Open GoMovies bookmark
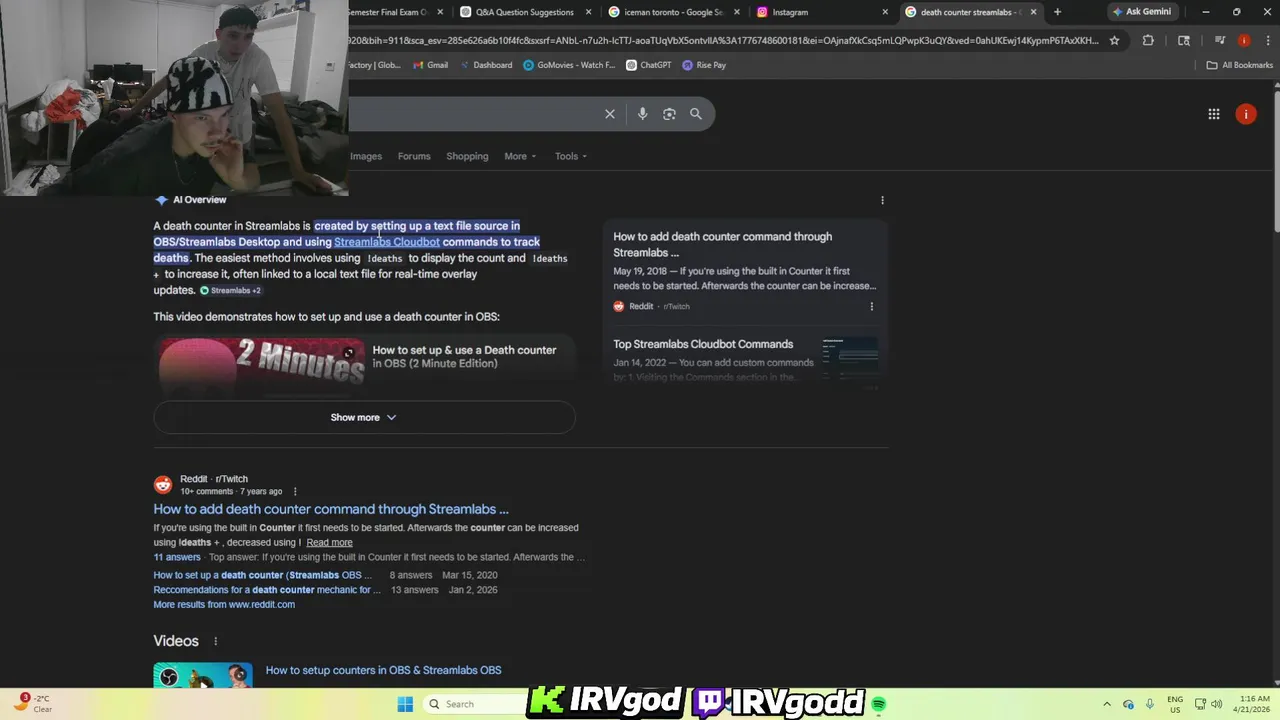This screenshot has height=720, width=1280. pos(569,65)
